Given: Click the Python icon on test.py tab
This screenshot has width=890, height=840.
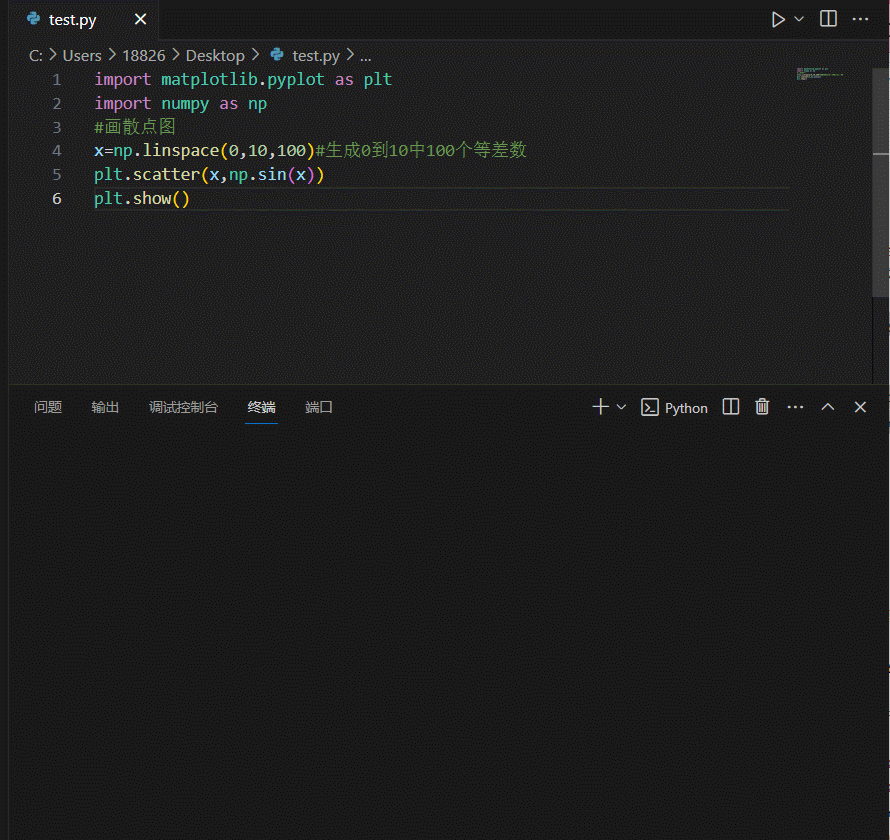Looking at the screenshot, I should point(33,19).
